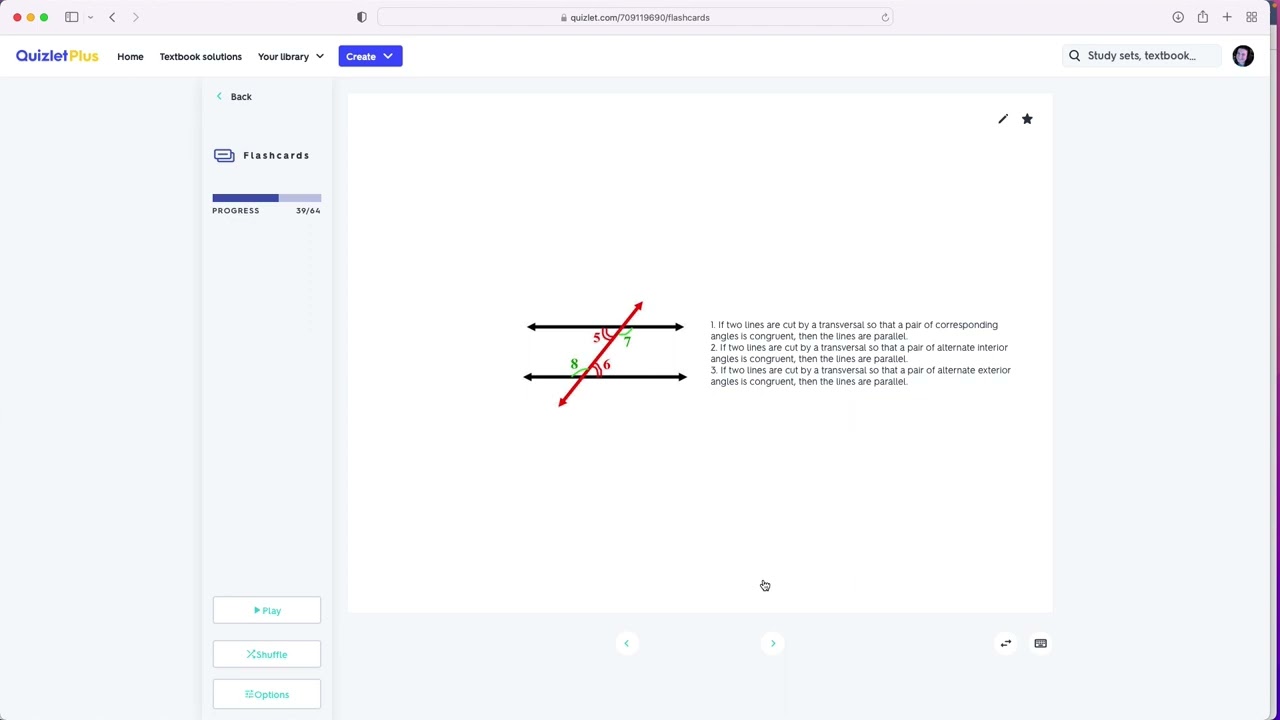
Task: Click the Flashcards card icon
Action: tap(224, 155)
